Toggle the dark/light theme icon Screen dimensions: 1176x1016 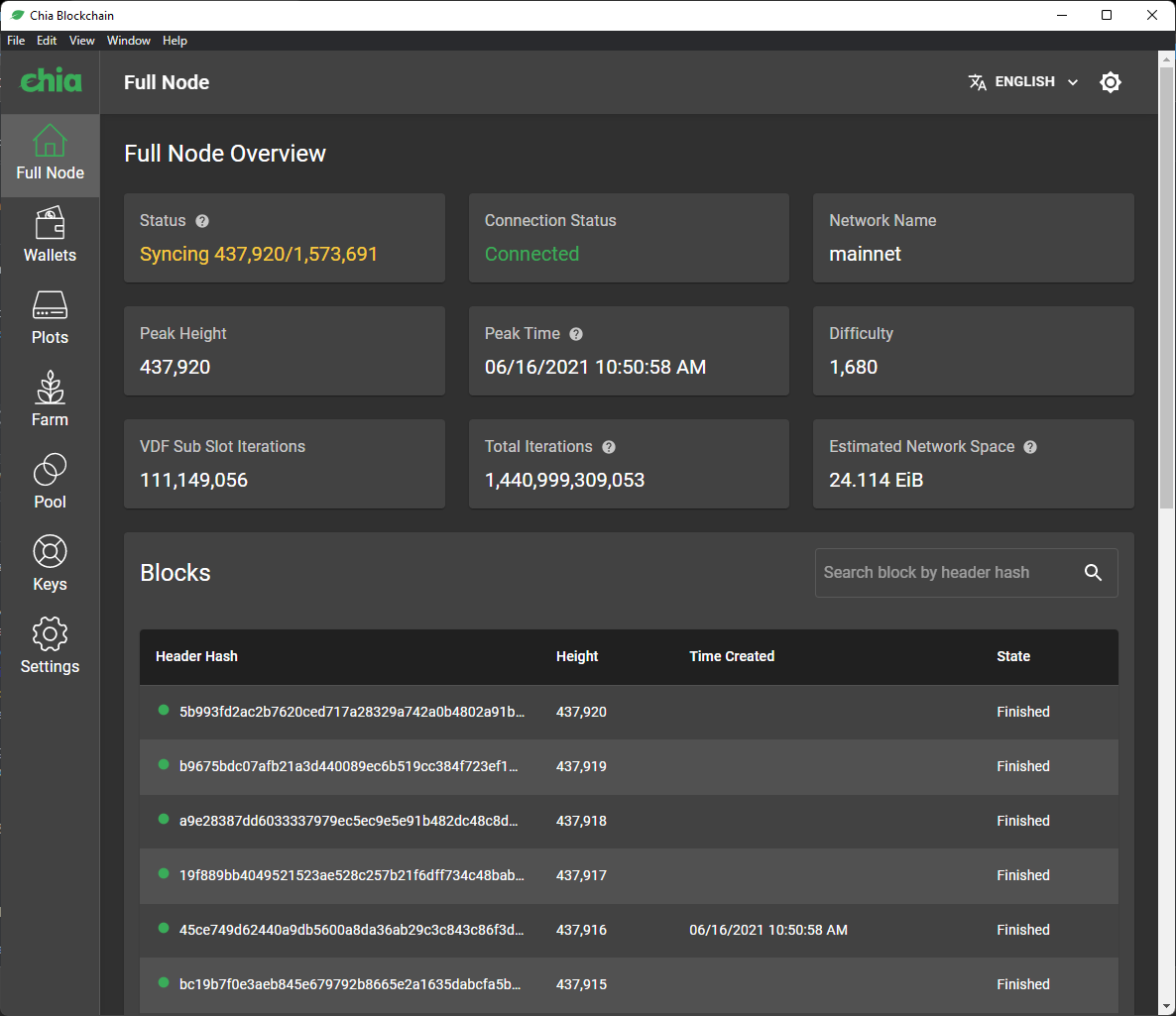(x=1110, y=81)
